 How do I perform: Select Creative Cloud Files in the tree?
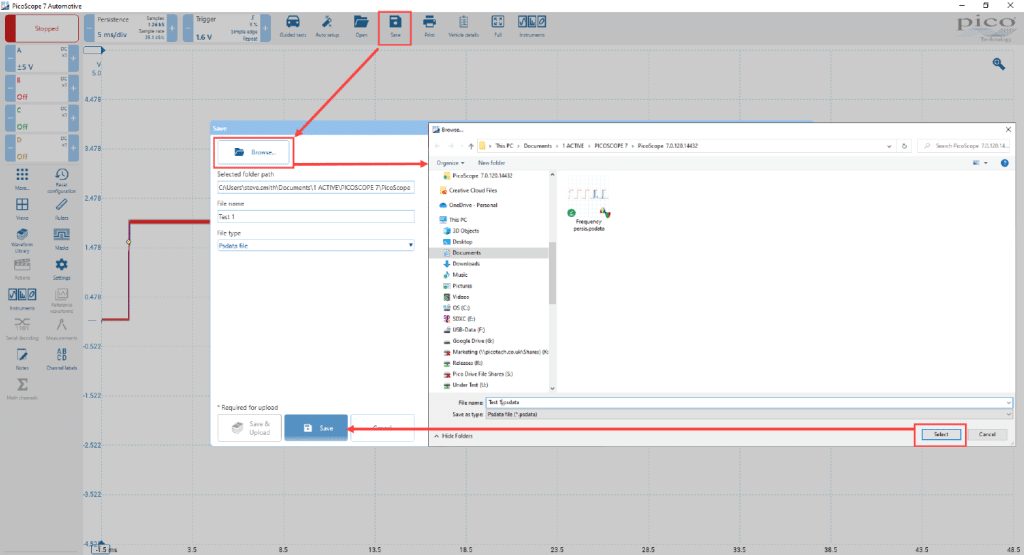472,190
